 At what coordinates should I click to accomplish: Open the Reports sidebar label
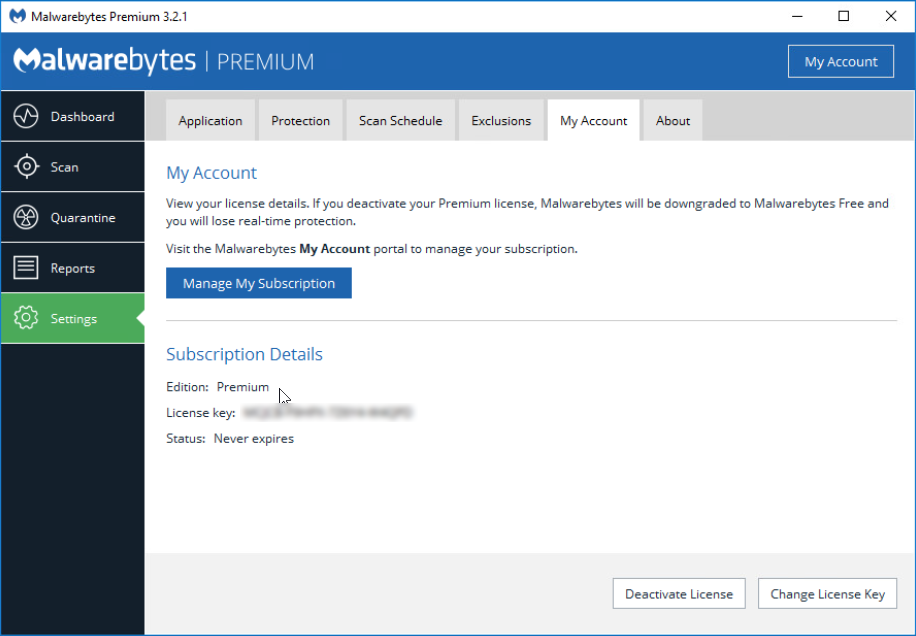[x=72, y=268]
